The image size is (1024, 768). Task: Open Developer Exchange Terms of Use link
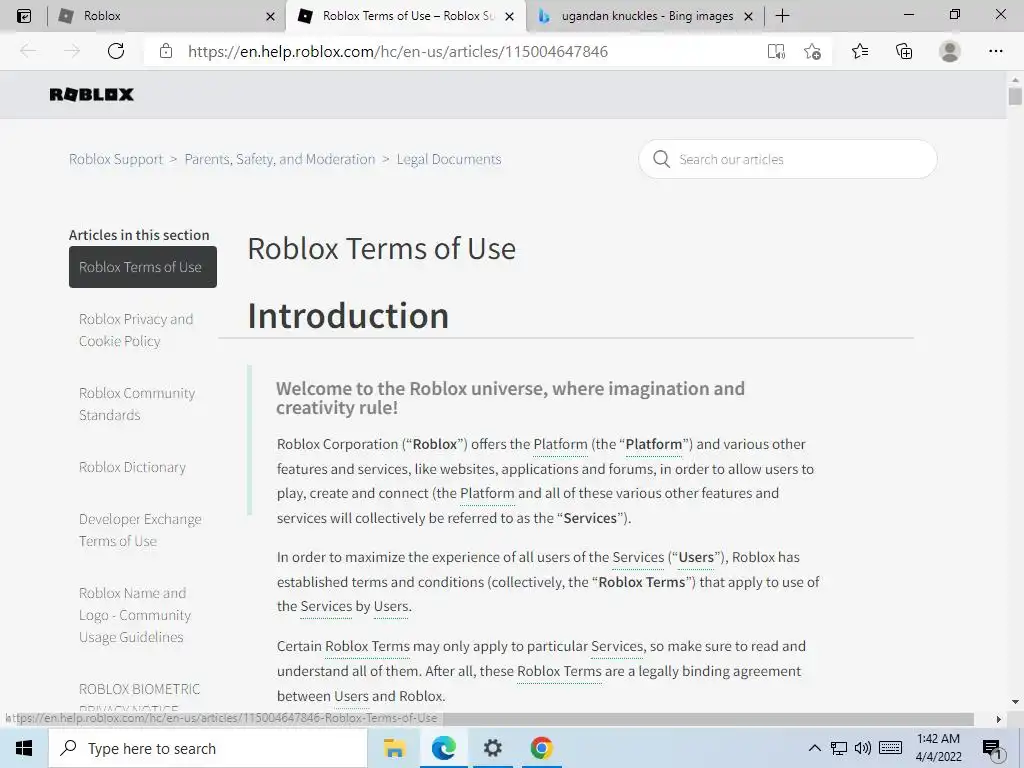(140, 530)
